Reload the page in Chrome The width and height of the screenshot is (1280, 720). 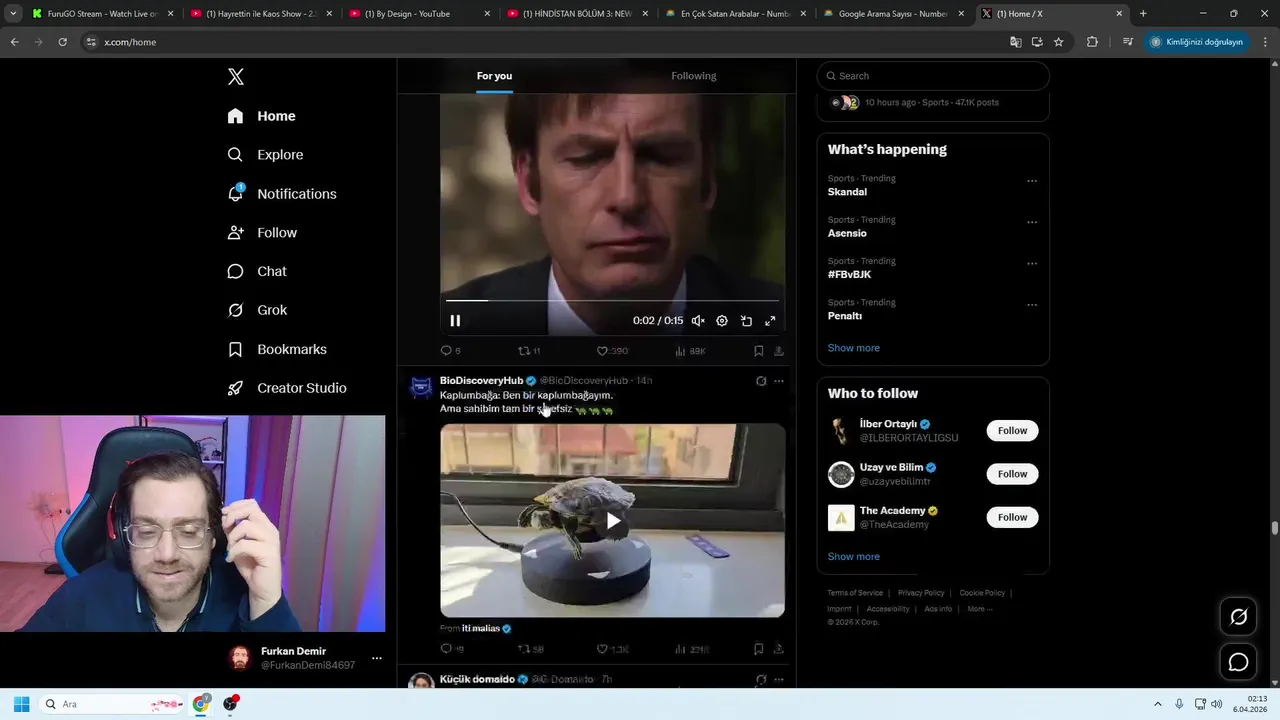click(62, 42)
